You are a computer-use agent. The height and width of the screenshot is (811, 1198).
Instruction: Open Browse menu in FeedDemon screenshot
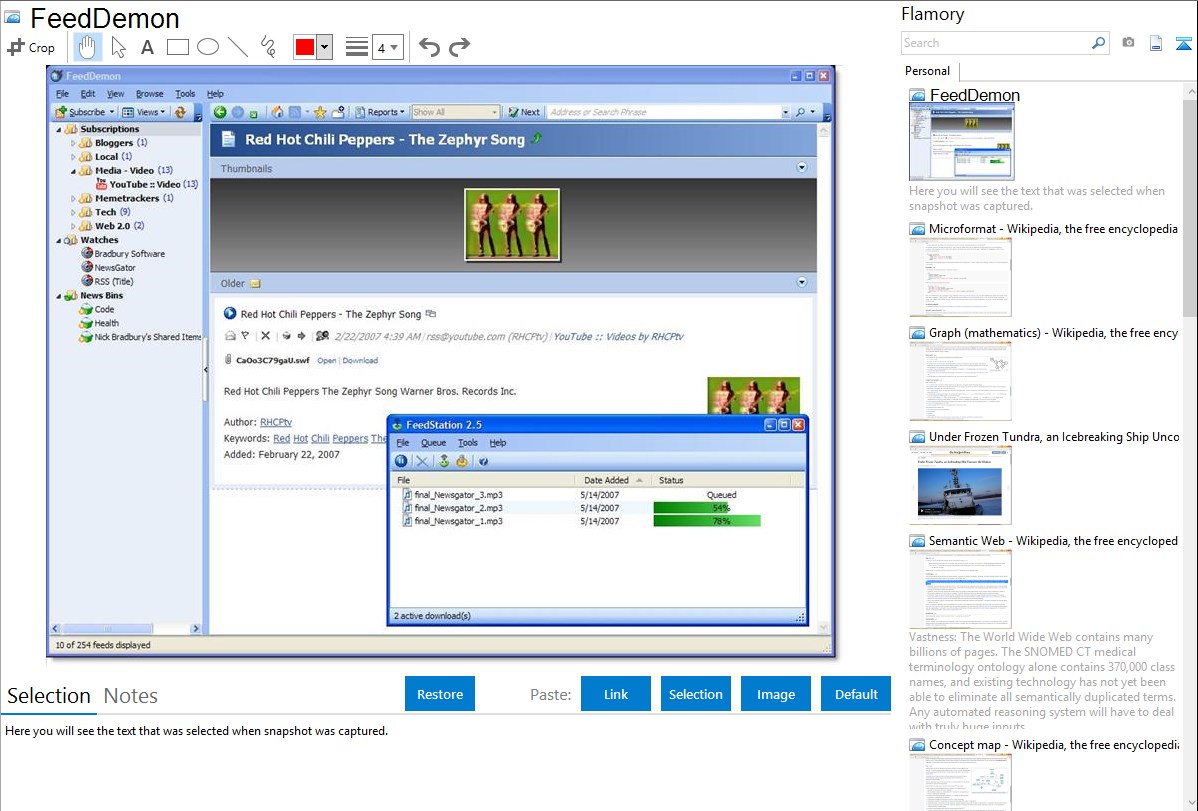click(x=150, y=94)
